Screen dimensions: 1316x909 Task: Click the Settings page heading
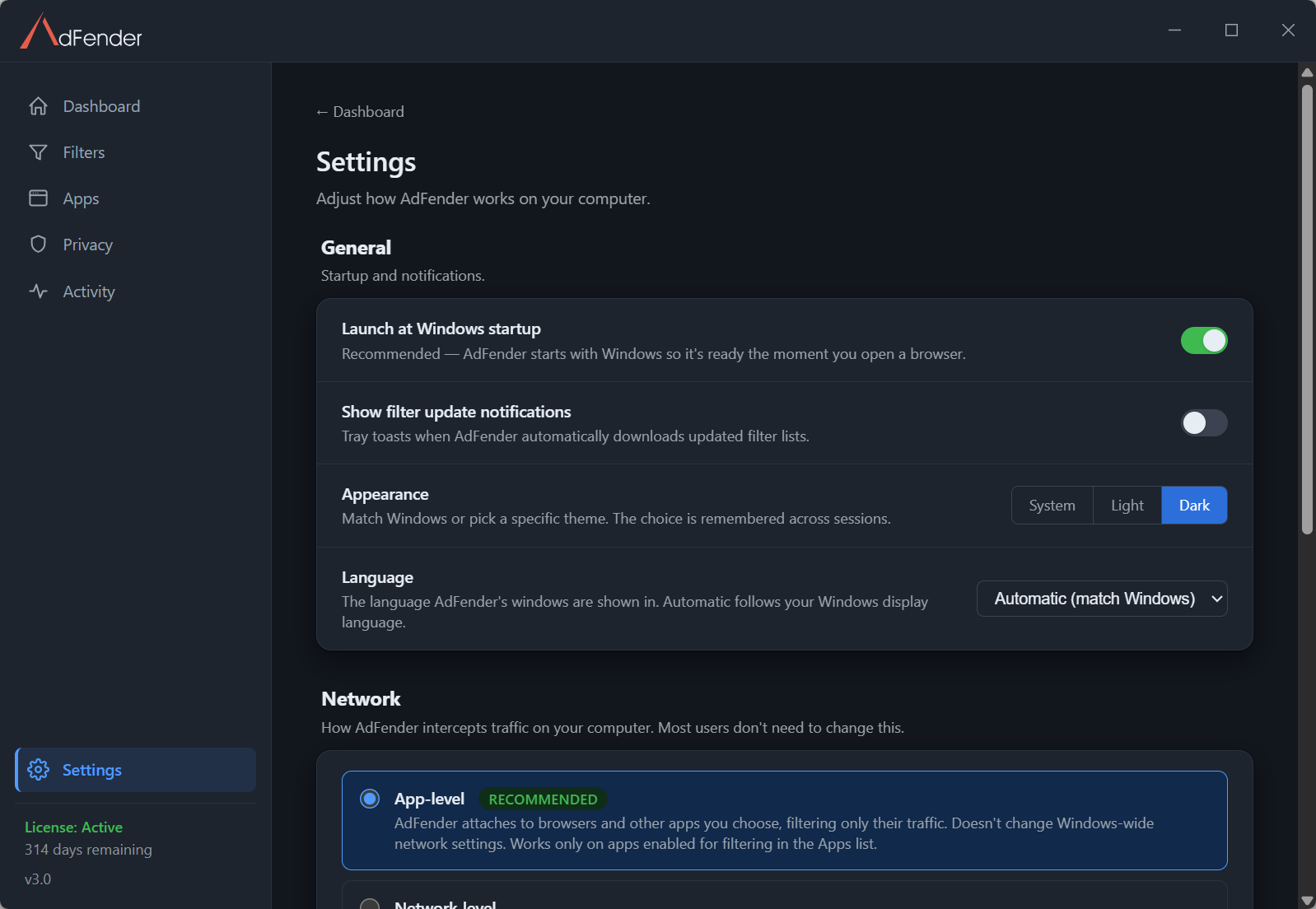(x=366, y=162)
